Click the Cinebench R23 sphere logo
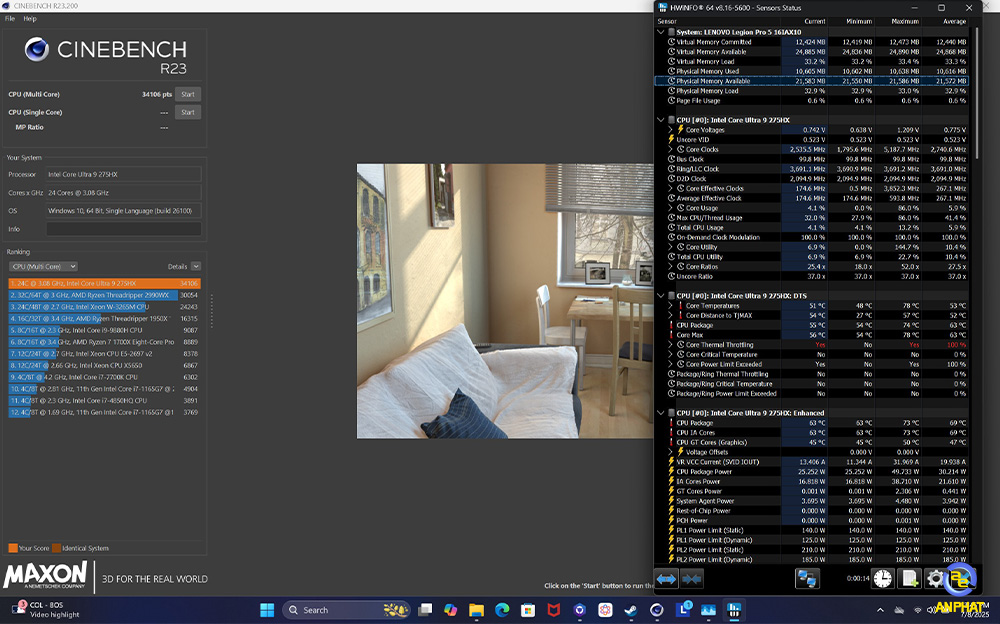This screenshot has width=1000, height=624. coord(36,49)
